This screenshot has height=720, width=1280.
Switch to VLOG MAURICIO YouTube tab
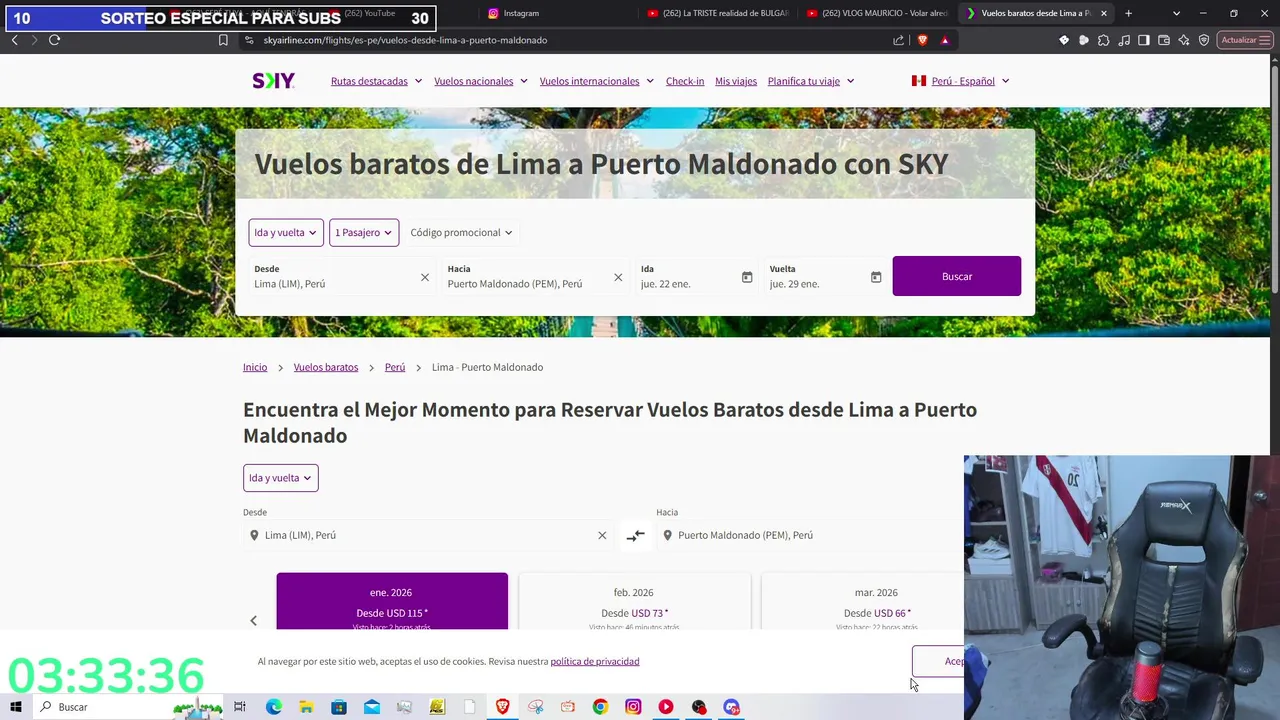878,13
